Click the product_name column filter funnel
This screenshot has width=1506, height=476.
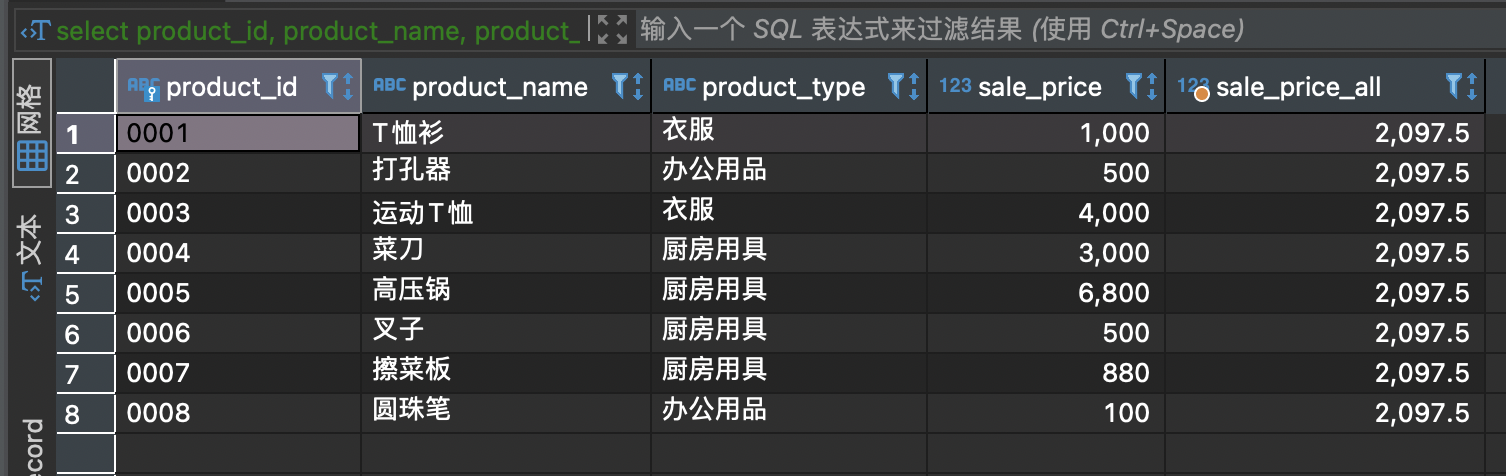click(x=618, y=87)
